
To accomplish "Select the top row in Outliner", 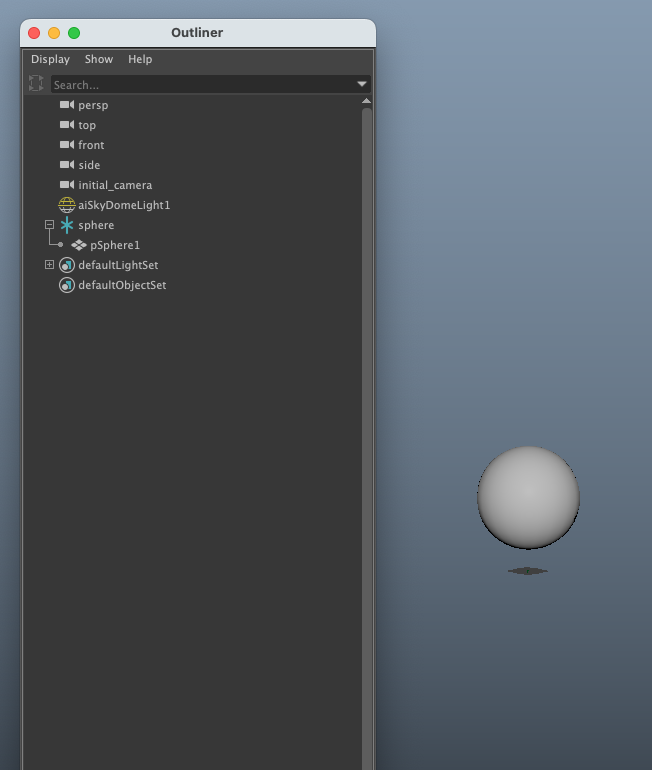I will 192,125.
